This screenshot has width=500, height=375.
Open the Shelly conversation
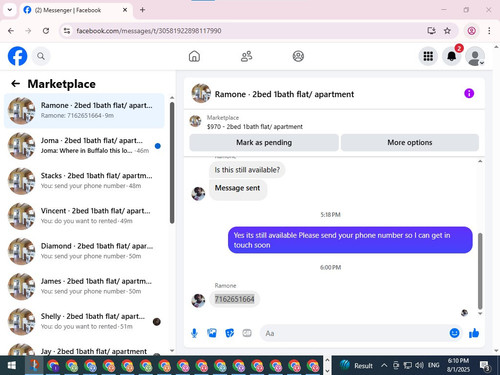[x=84, y=321]
